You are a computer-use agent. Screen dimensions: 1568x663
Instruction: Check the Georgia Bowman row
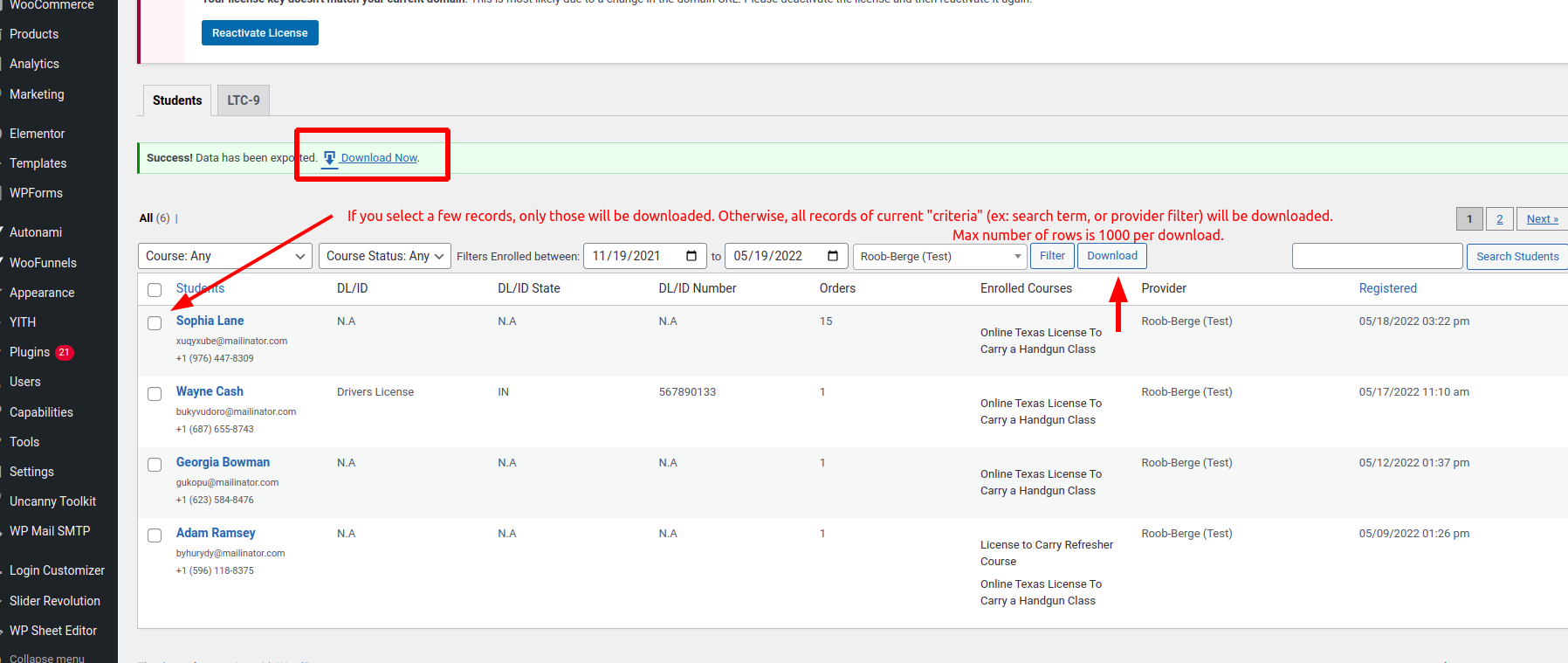155,465
